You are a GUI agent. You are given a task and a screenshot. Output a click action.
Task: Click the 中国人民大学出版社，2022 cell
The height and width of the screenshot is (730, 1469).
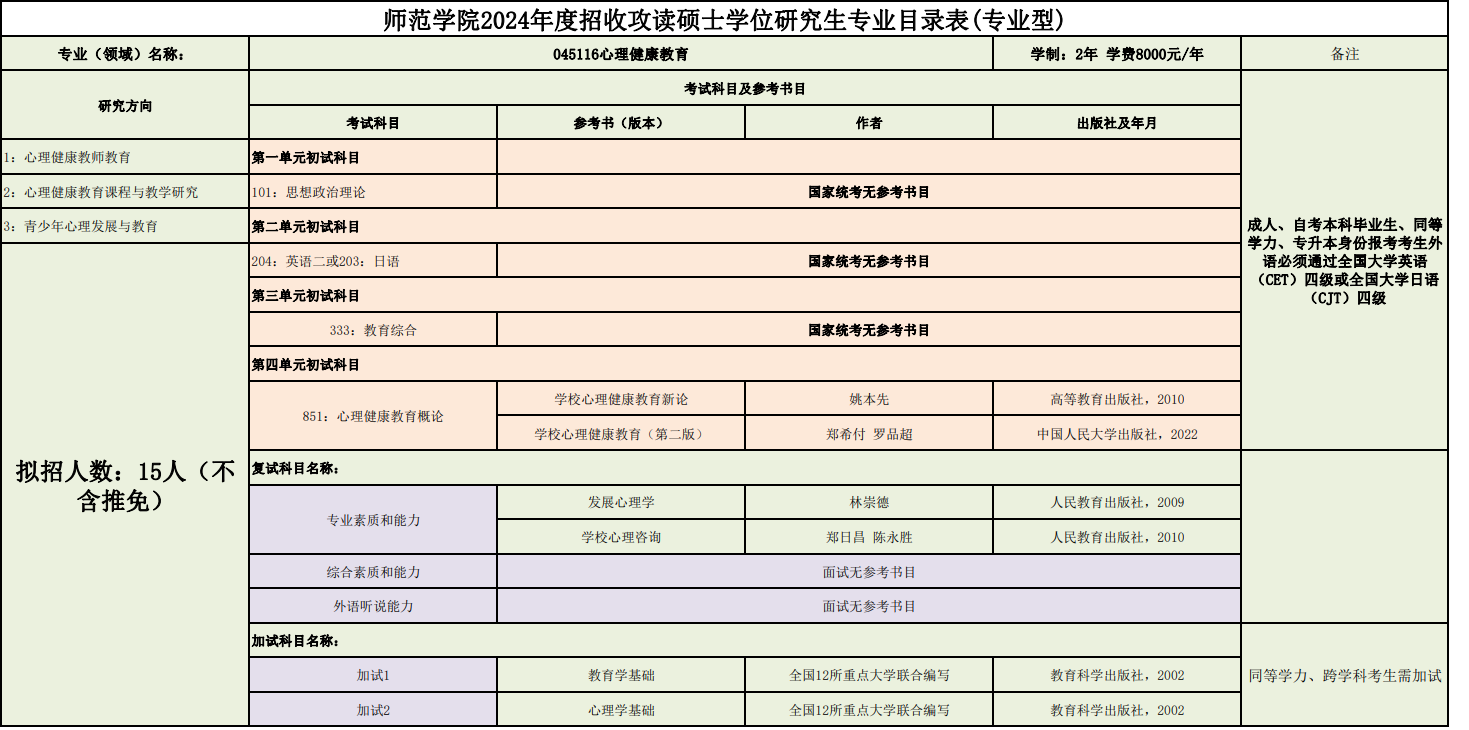(1117, 434)
